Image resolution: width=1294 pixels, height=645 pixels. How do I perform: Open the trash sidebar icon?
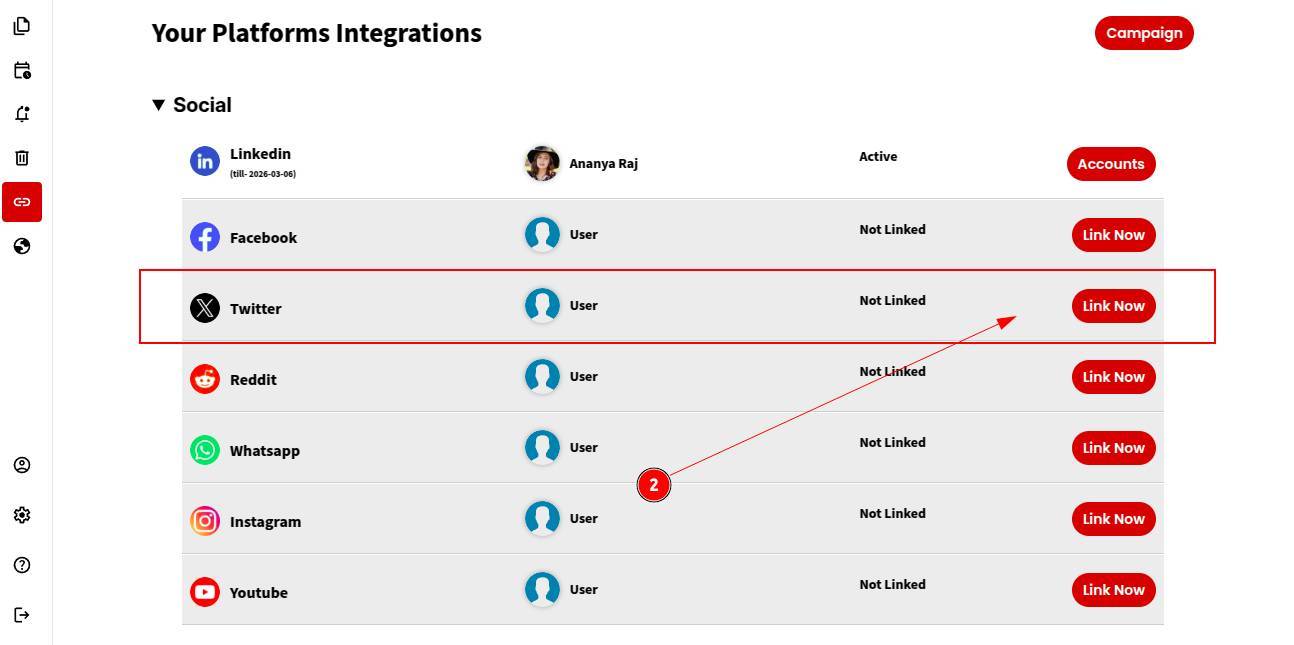[22, 158]
